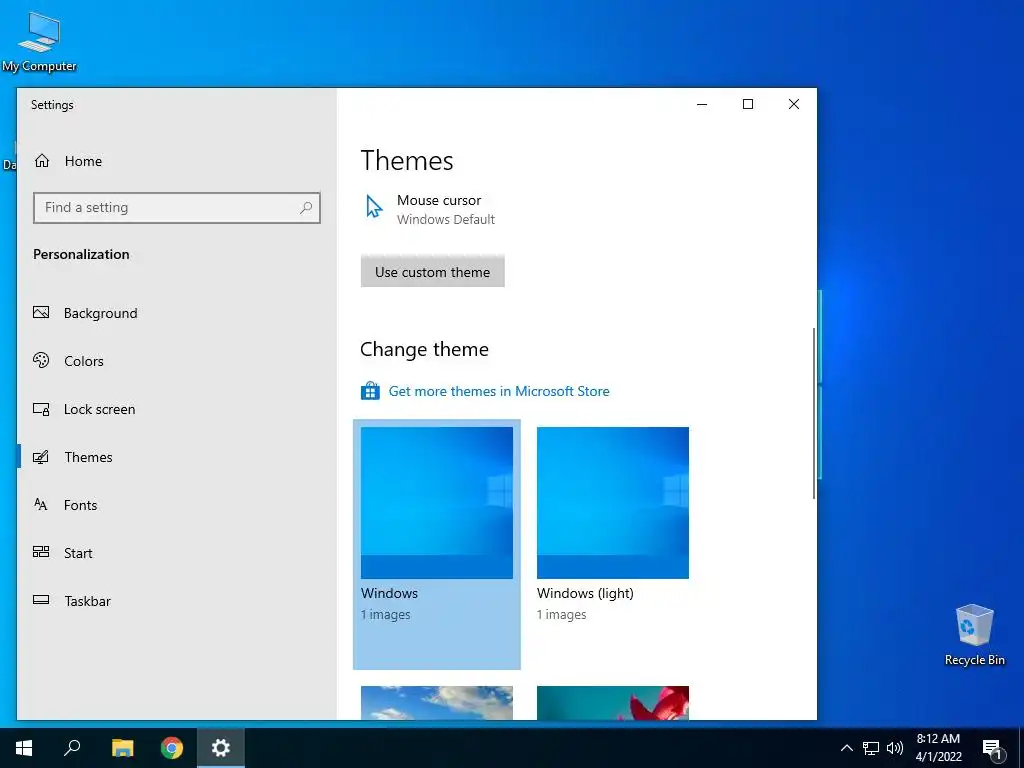The image size is (1024, 768).
Task: Select My Computer desktop icon
Action: coord(39,42)
